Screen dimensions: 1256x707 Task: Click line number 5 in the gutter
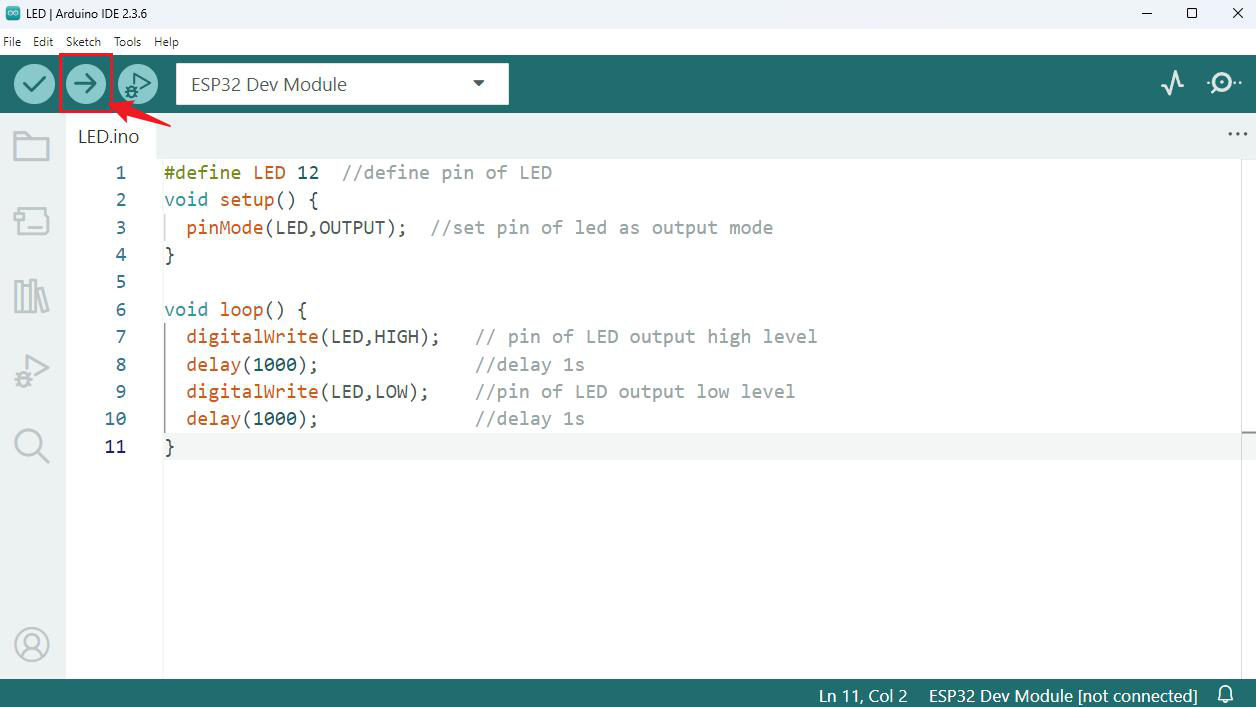coord(121,282)
